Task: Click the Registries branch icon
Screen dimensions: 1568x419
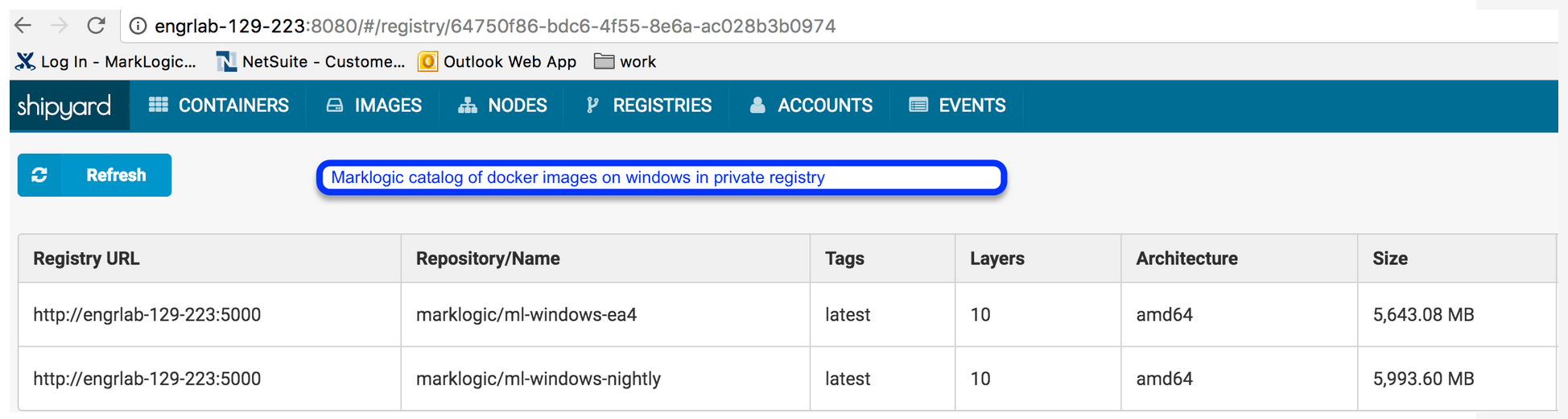Action: coord(592,105)
